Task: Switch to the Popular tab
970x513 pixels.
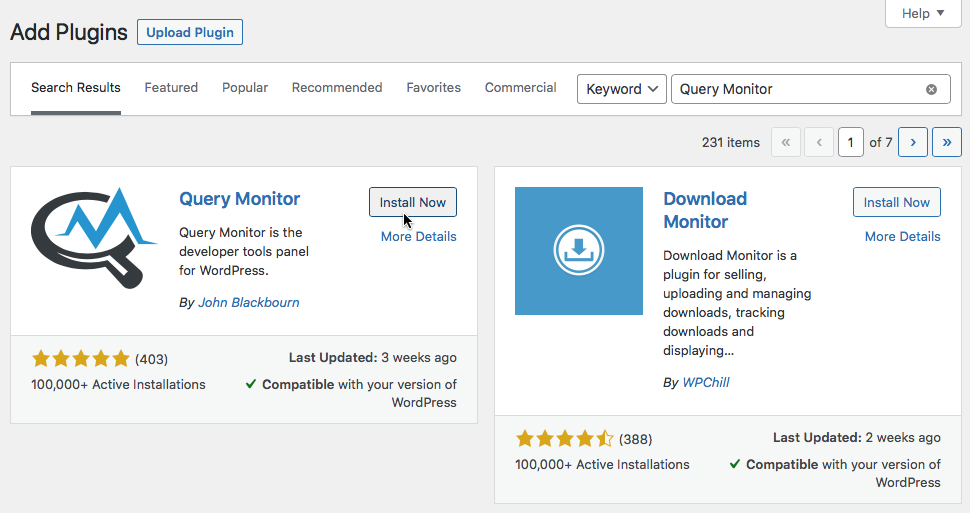Action: coord(245,88)
